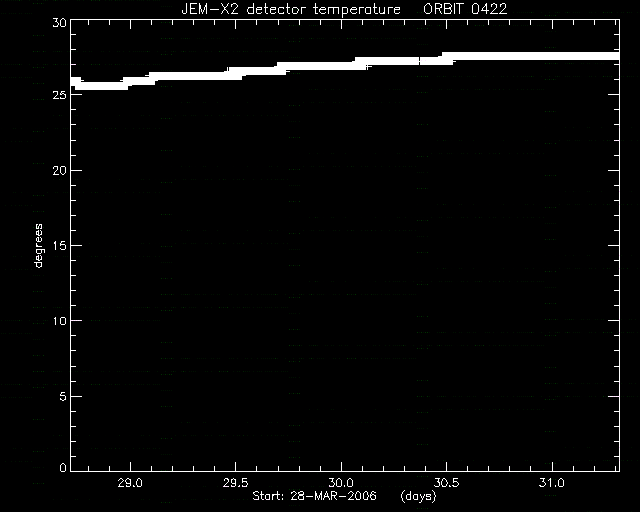This screenshot has height=512, width=640.
Task: Click the temperature curve segment above 30.0
Action: click(341, 66)
